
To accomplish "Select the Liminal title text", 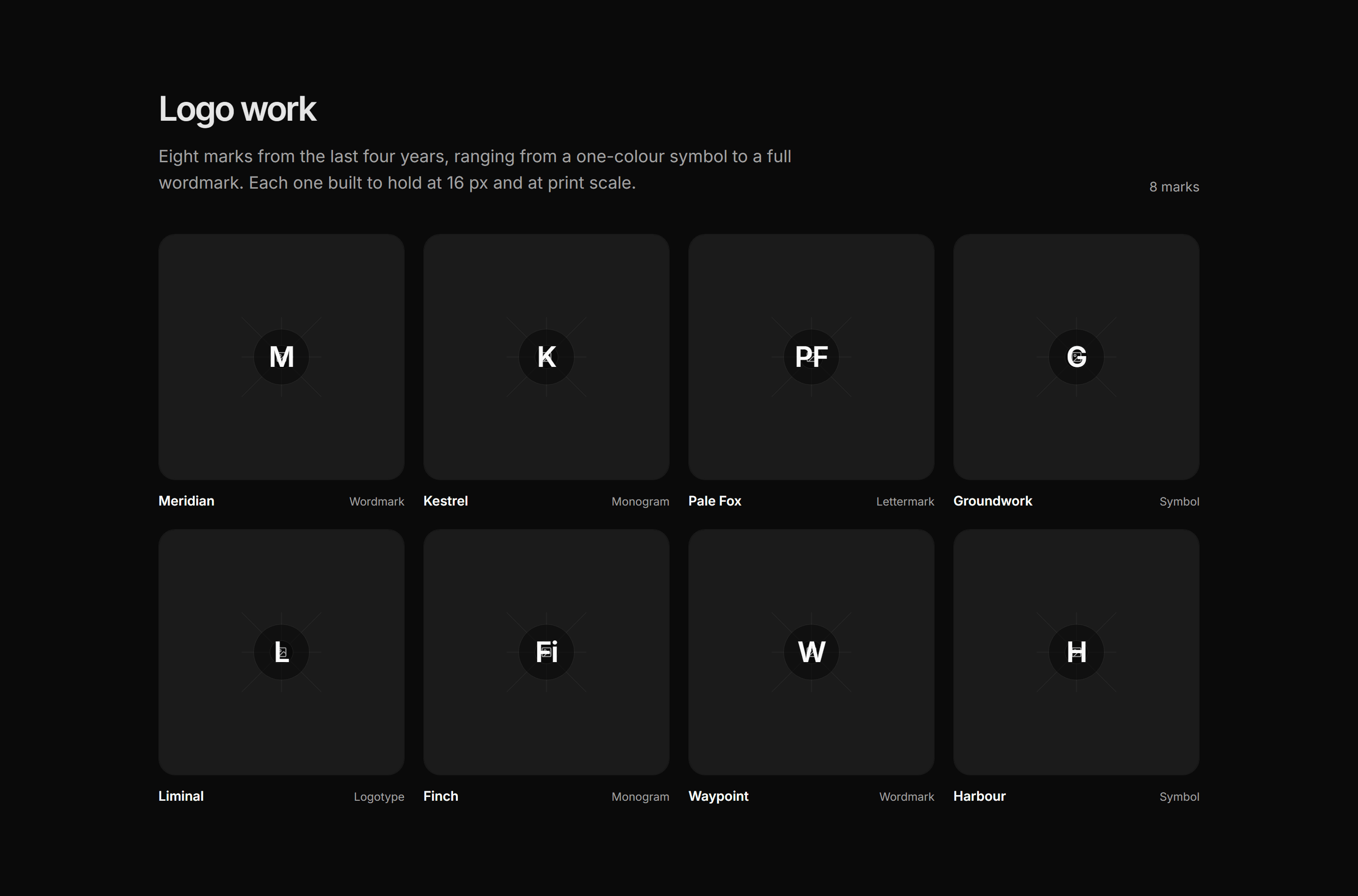I will point(181,796).
